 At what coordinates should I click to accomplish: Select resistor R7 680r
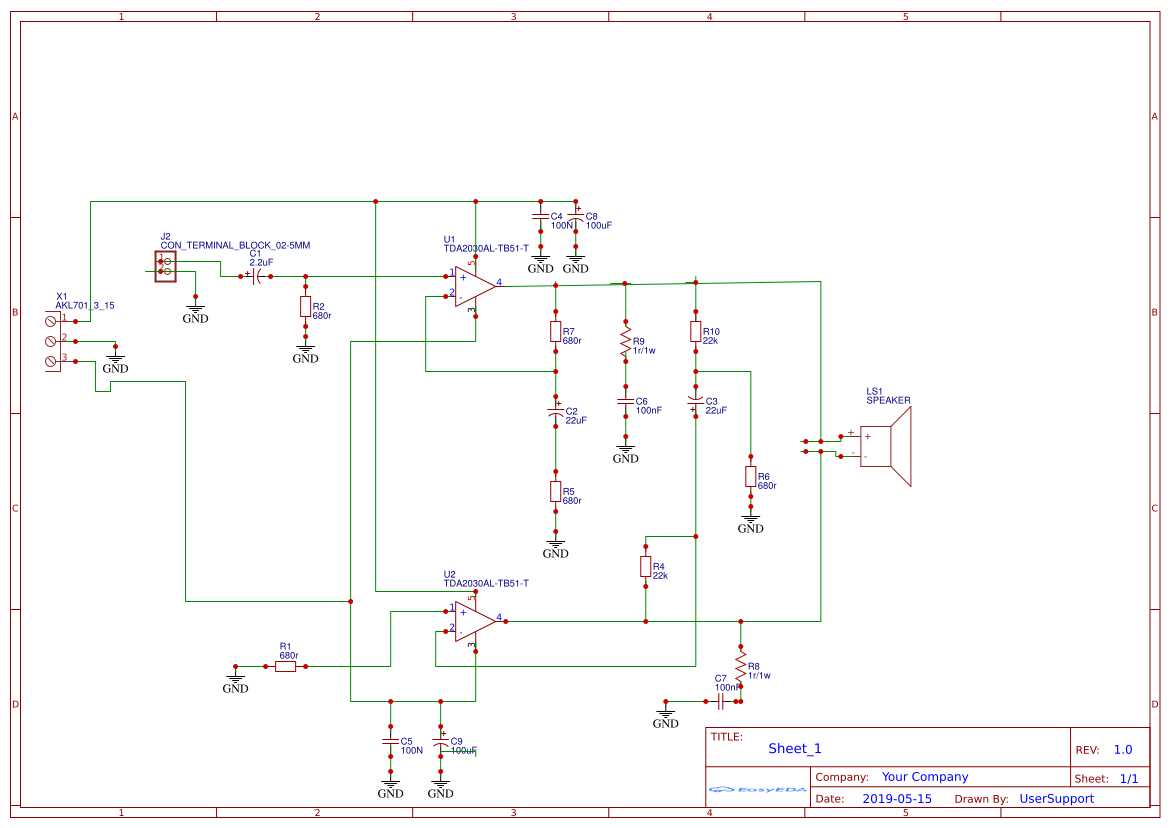tap(555, 331)
